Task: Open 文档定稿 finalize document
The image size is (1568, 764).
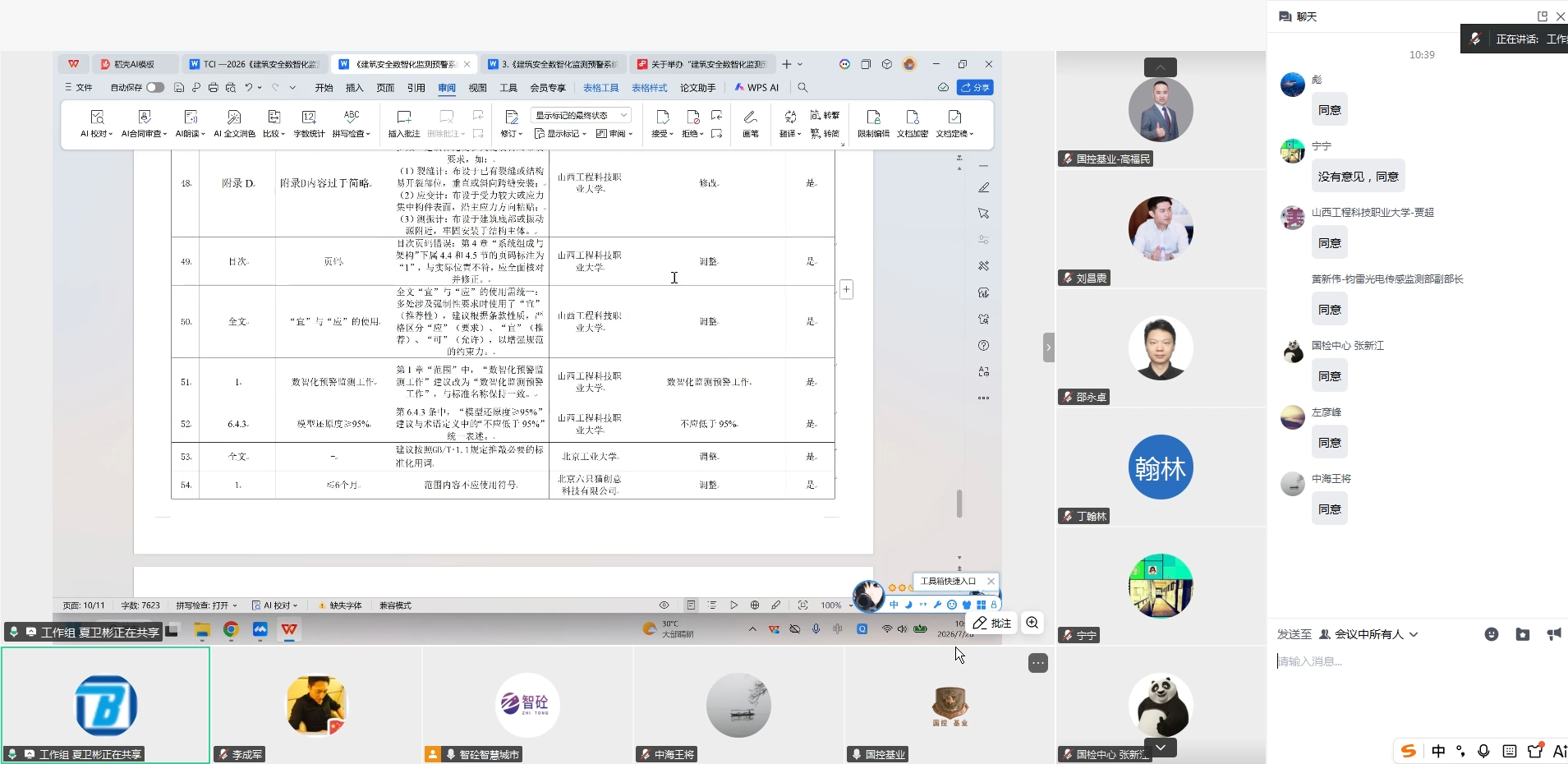Action: (x=954, y=123)
